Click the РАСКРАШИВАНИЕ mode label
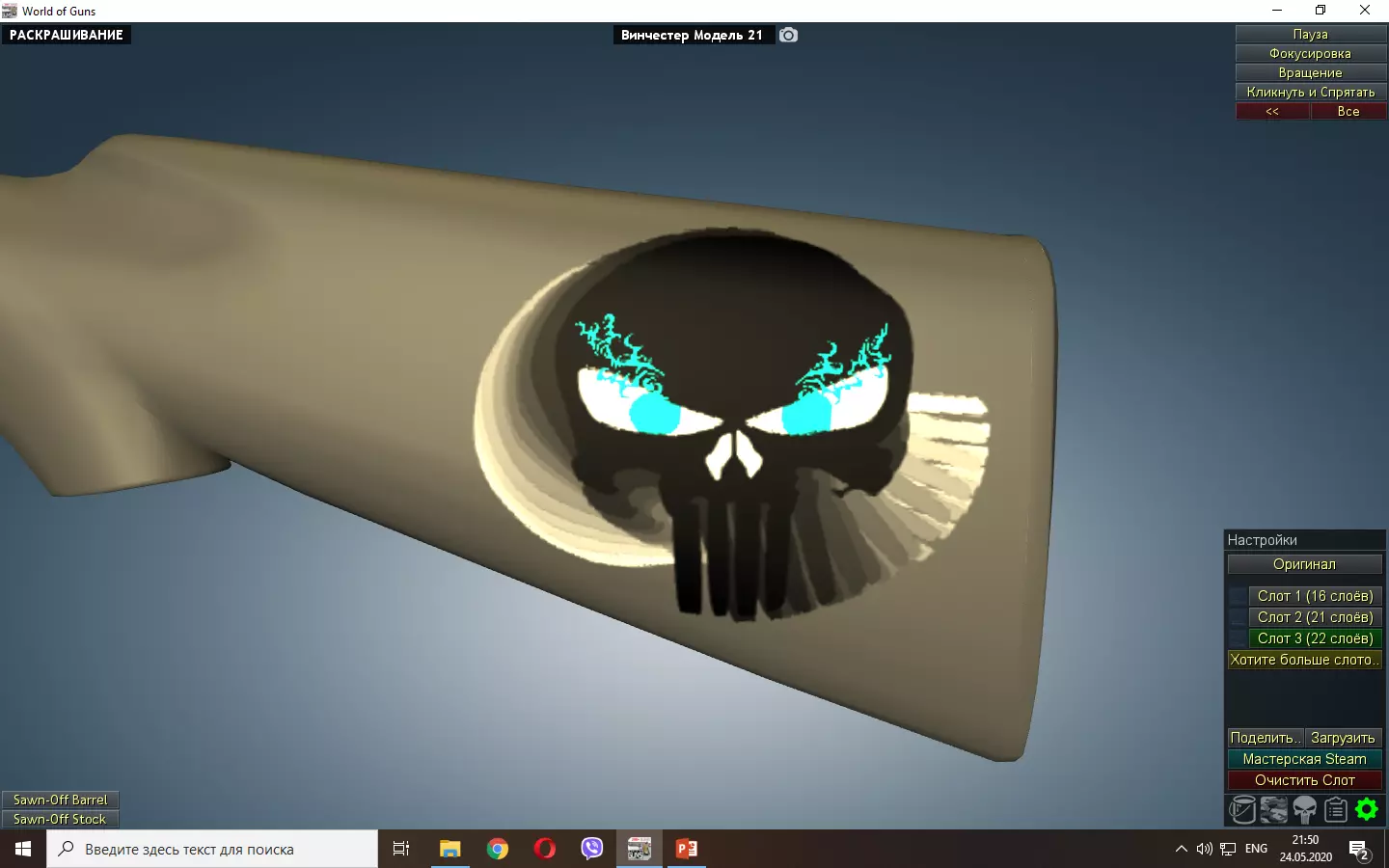 click(67, 35)
